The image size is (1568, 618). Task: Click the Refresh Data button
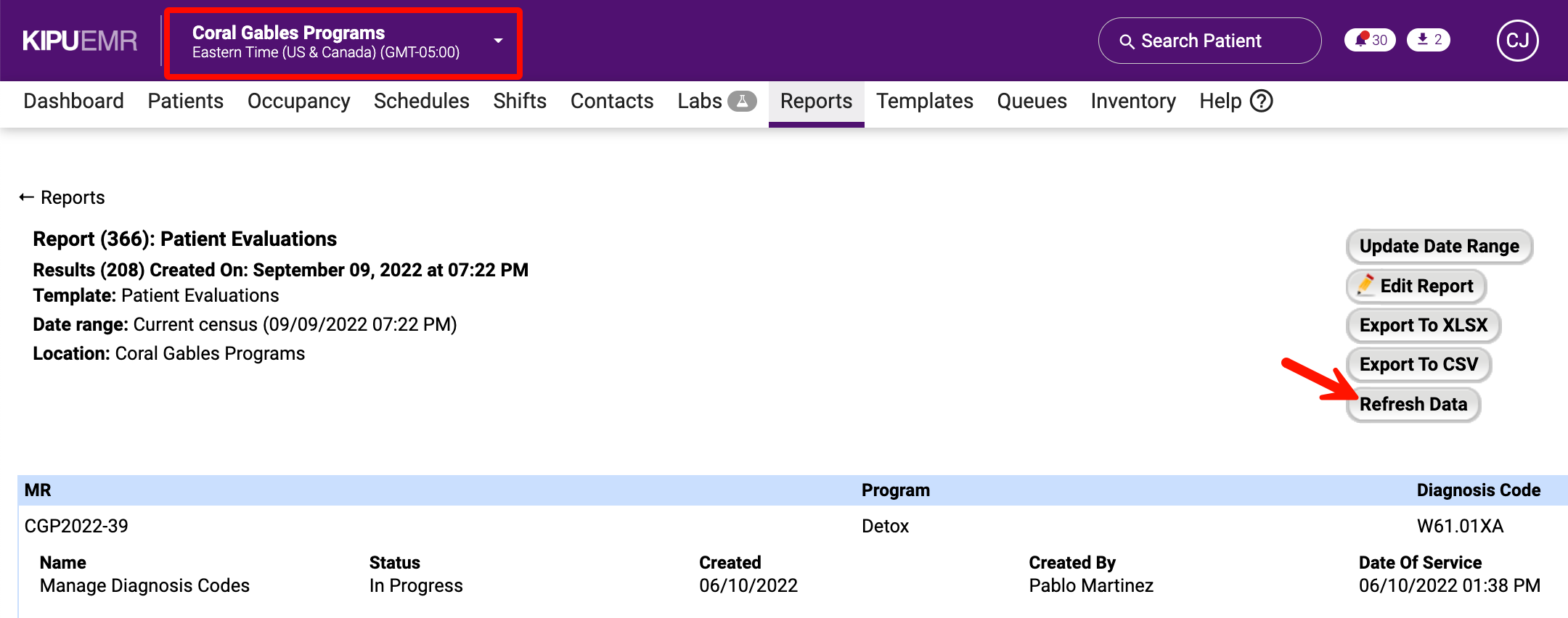coord(1413,404)
